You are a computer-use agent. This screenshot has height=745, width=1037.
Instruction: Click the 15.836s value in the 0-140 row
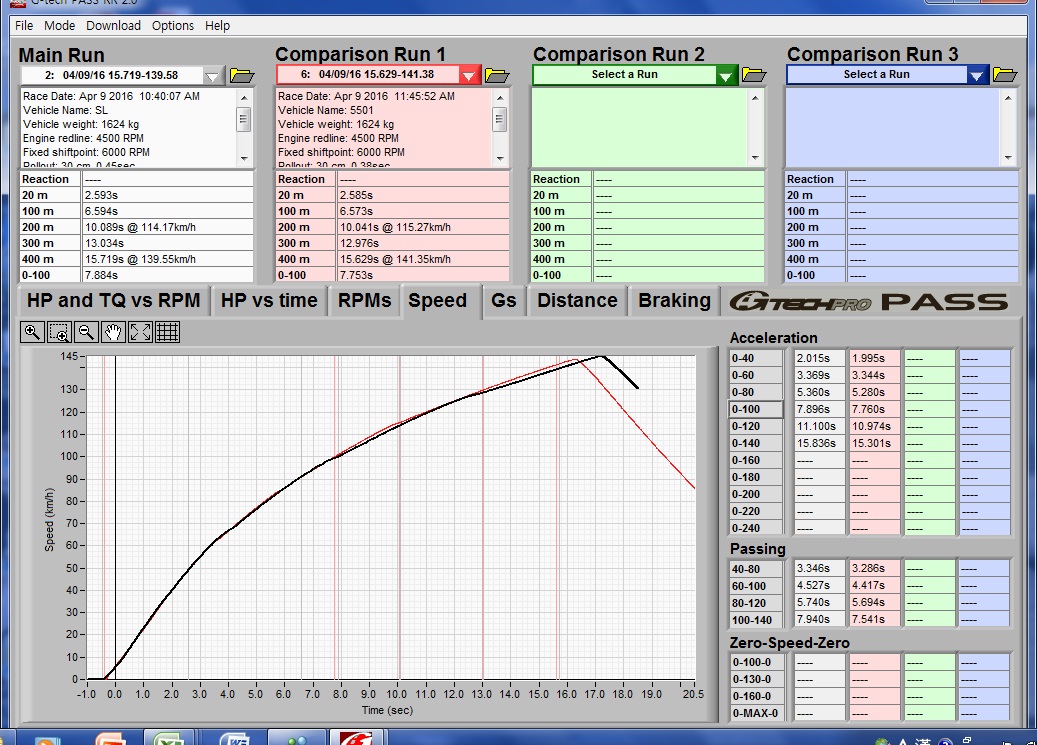(817, 443)
